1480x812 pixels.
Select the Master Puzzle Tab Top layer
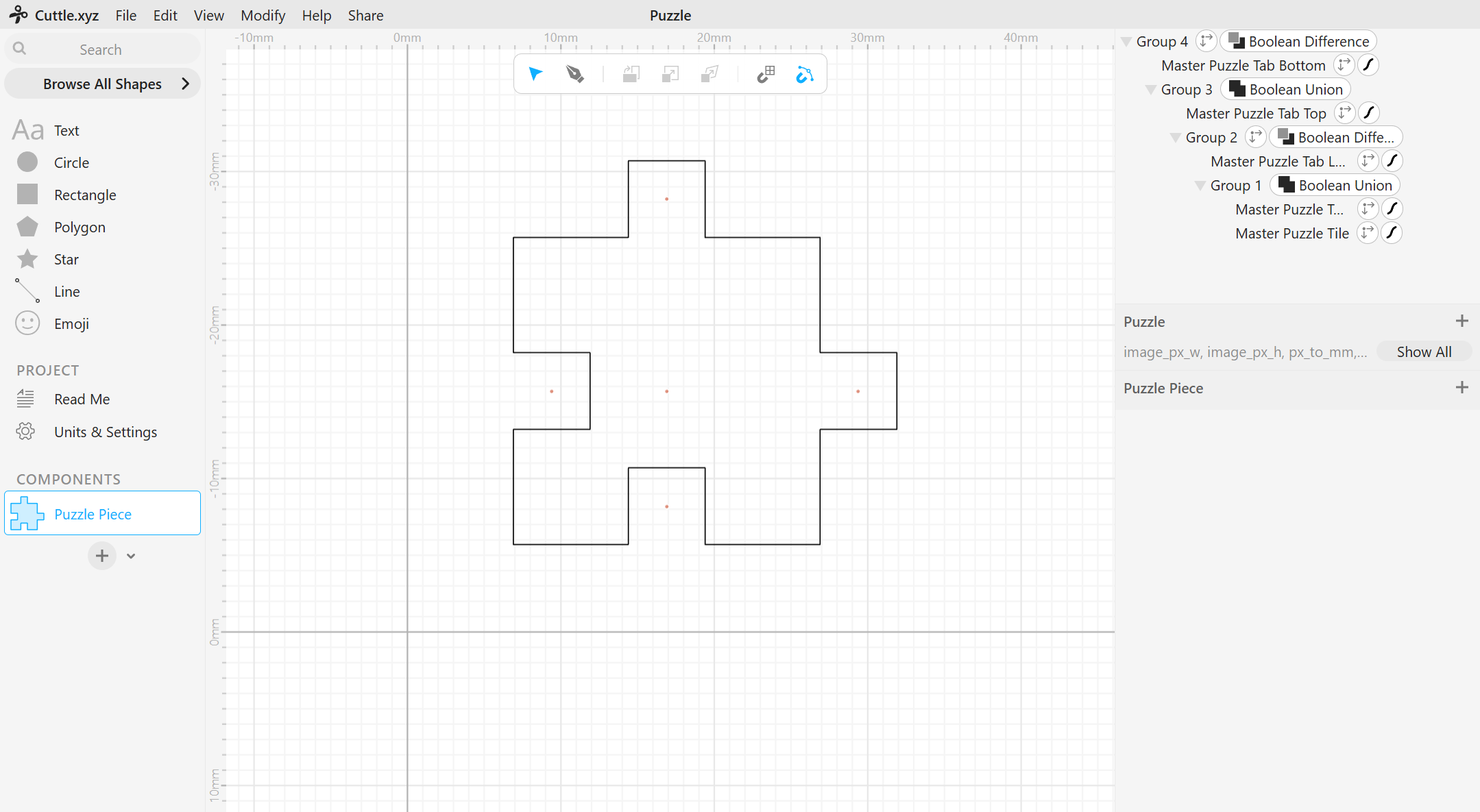[1256, 114]
